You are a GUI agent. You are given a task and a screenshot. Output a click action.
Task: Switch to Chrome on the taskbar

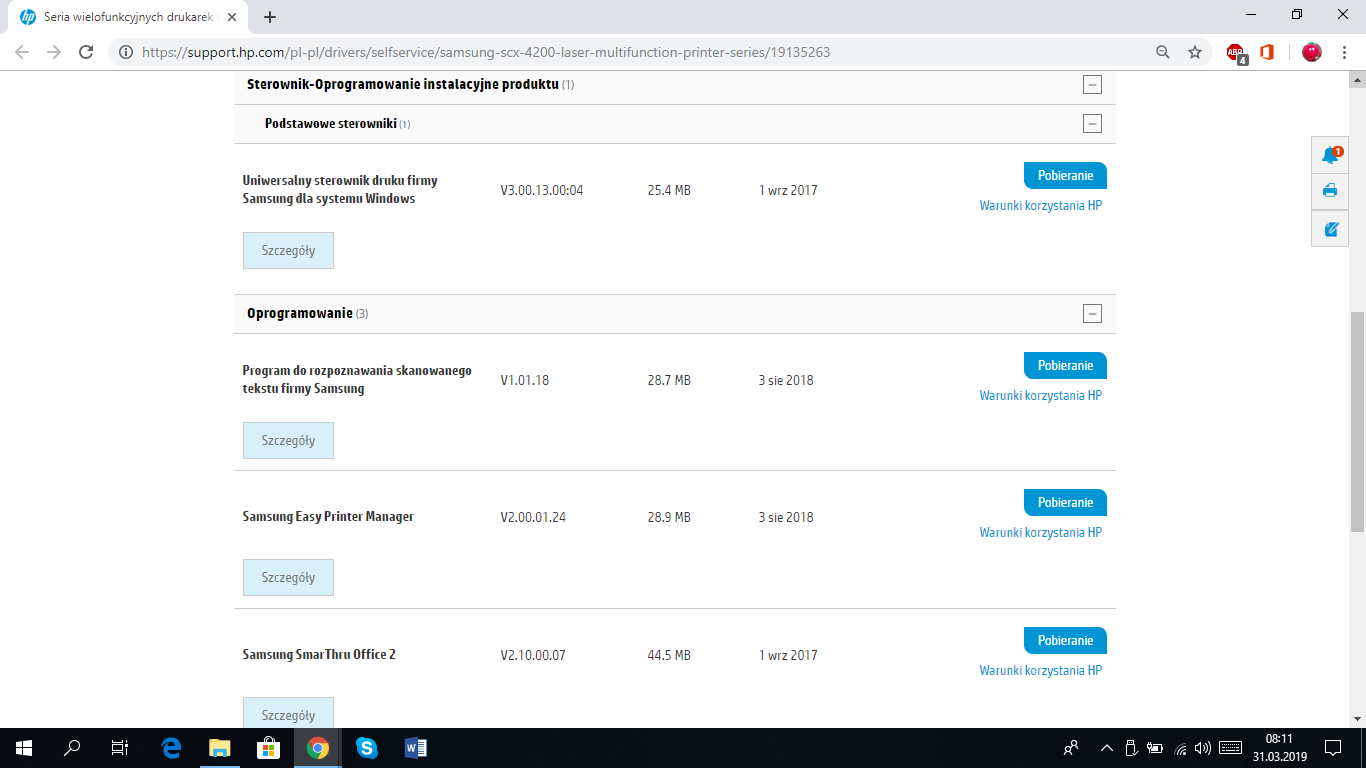coord(317,748)
